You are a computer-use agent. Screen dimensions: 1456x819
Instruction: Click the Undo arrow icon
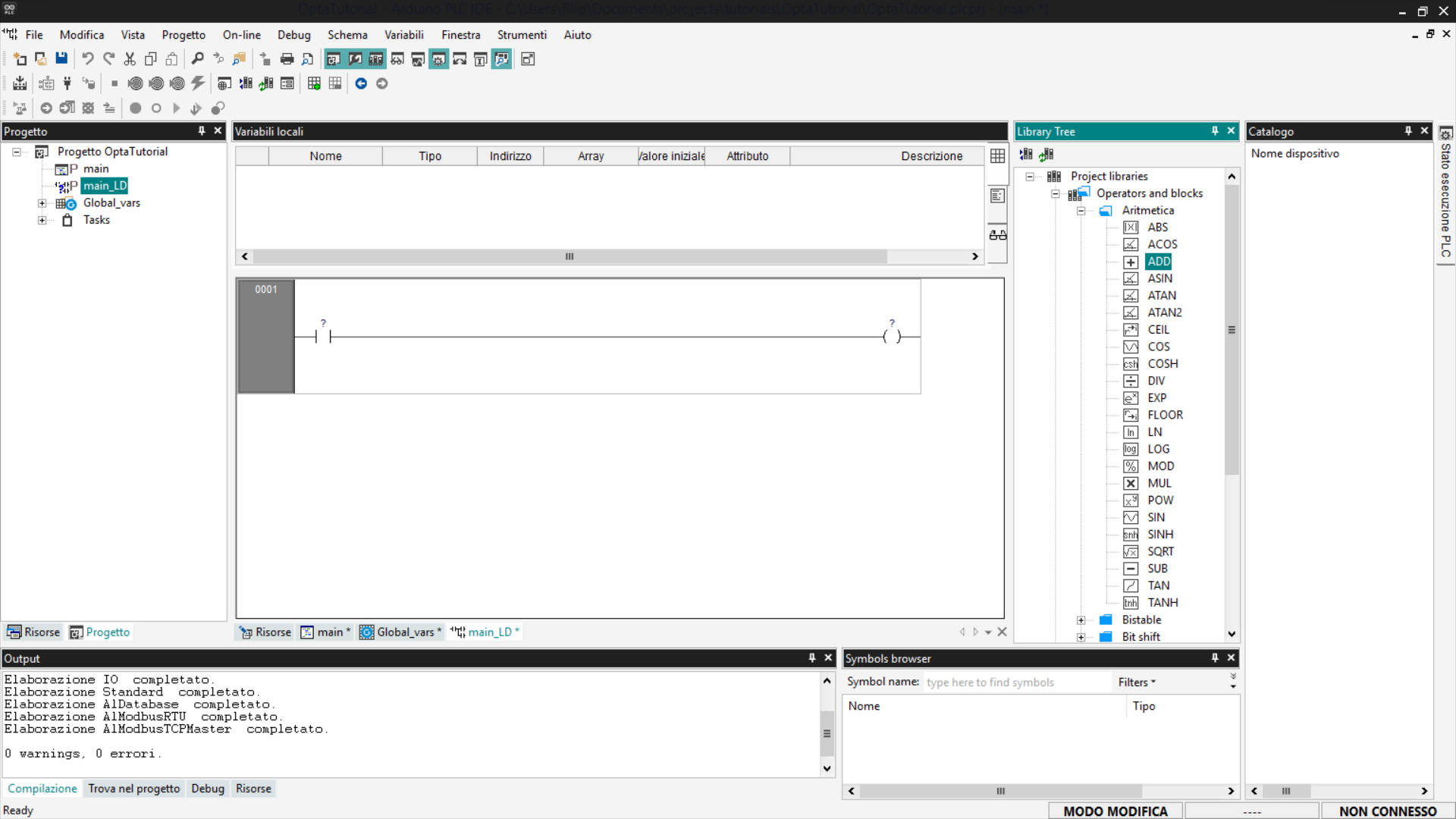point(88,59)
